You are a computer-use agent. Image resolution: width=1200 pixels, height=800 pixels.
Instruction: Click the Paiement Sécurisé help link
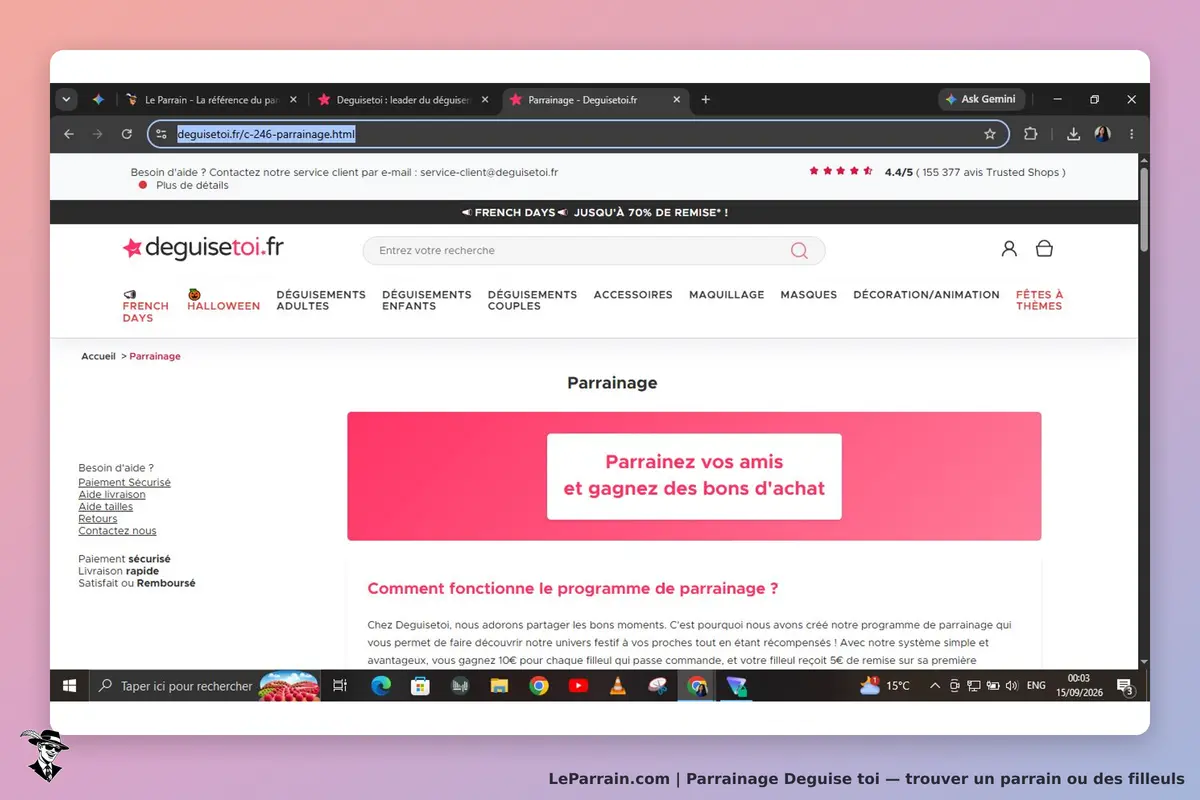point(124,482)
